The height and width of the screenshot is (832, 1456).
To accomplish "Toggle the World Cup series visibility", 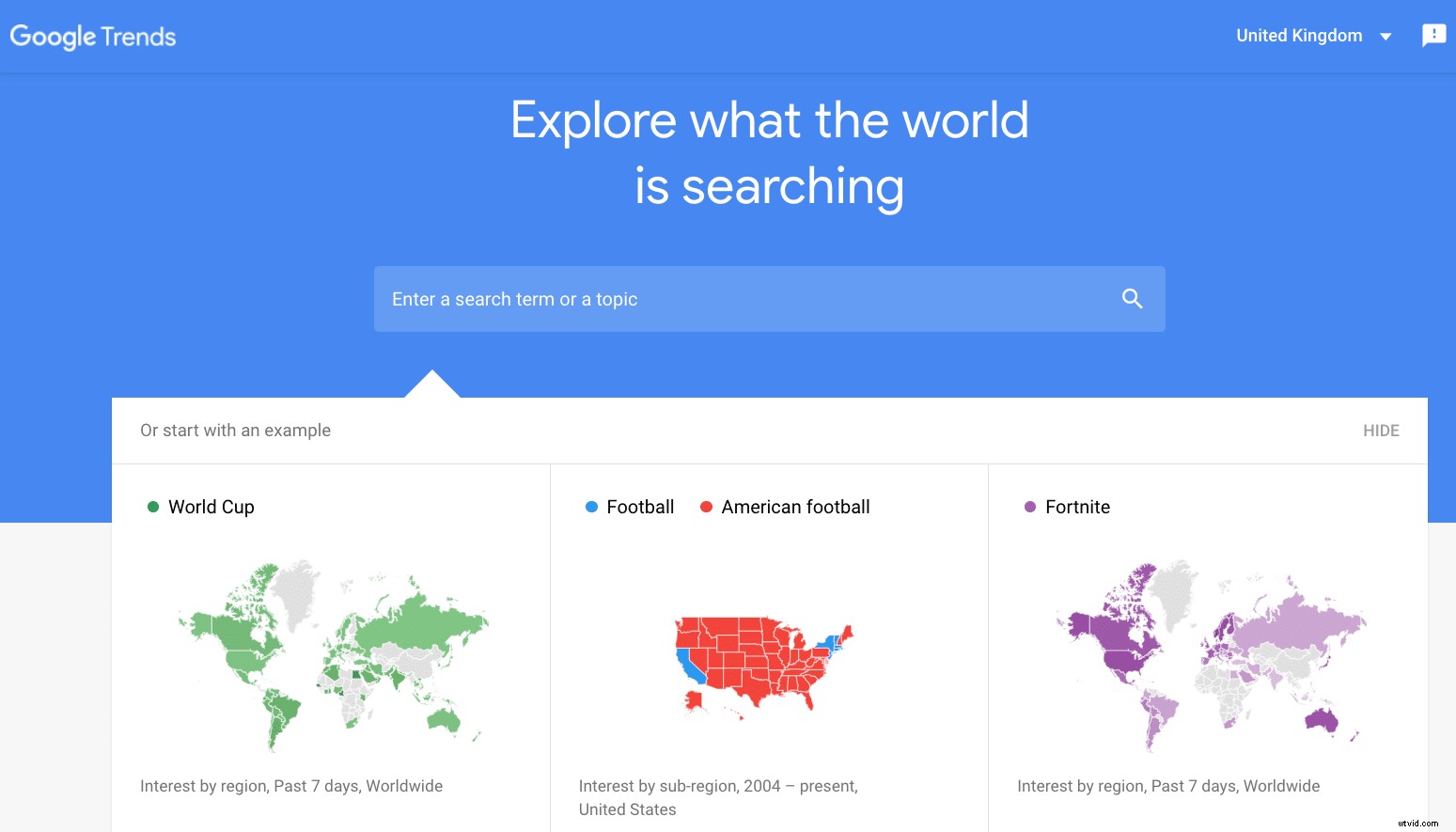I will click(x=200, y=506).
